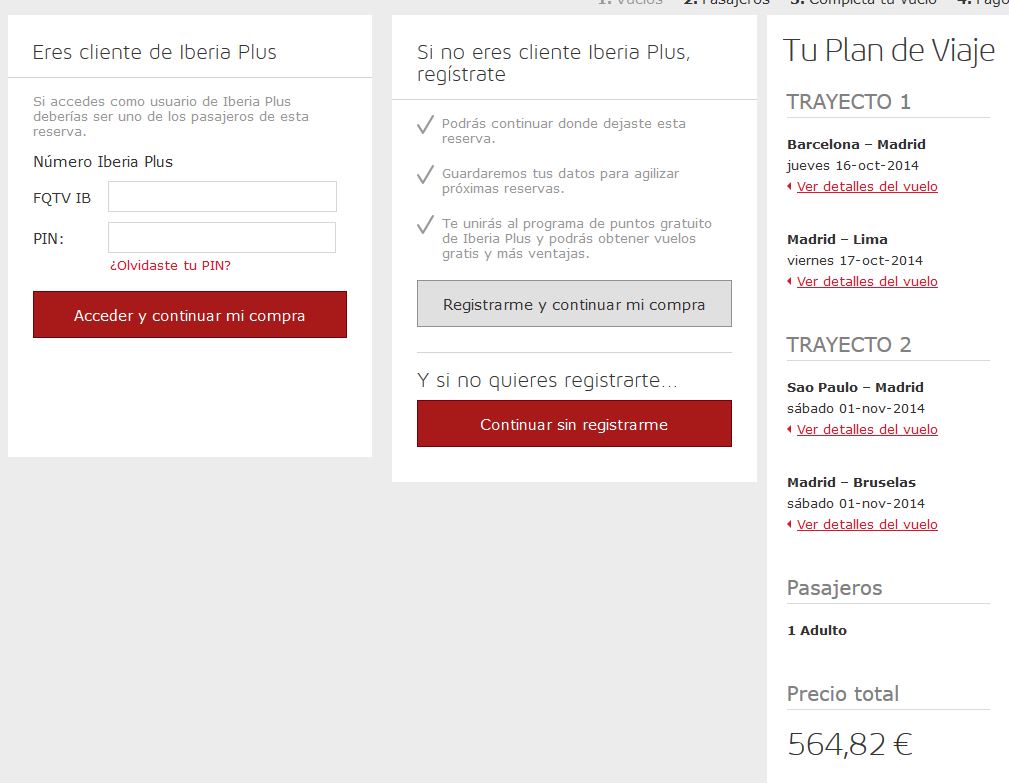Click red arrow icon under Sao Paulo – Madrid

click(790, 430)
